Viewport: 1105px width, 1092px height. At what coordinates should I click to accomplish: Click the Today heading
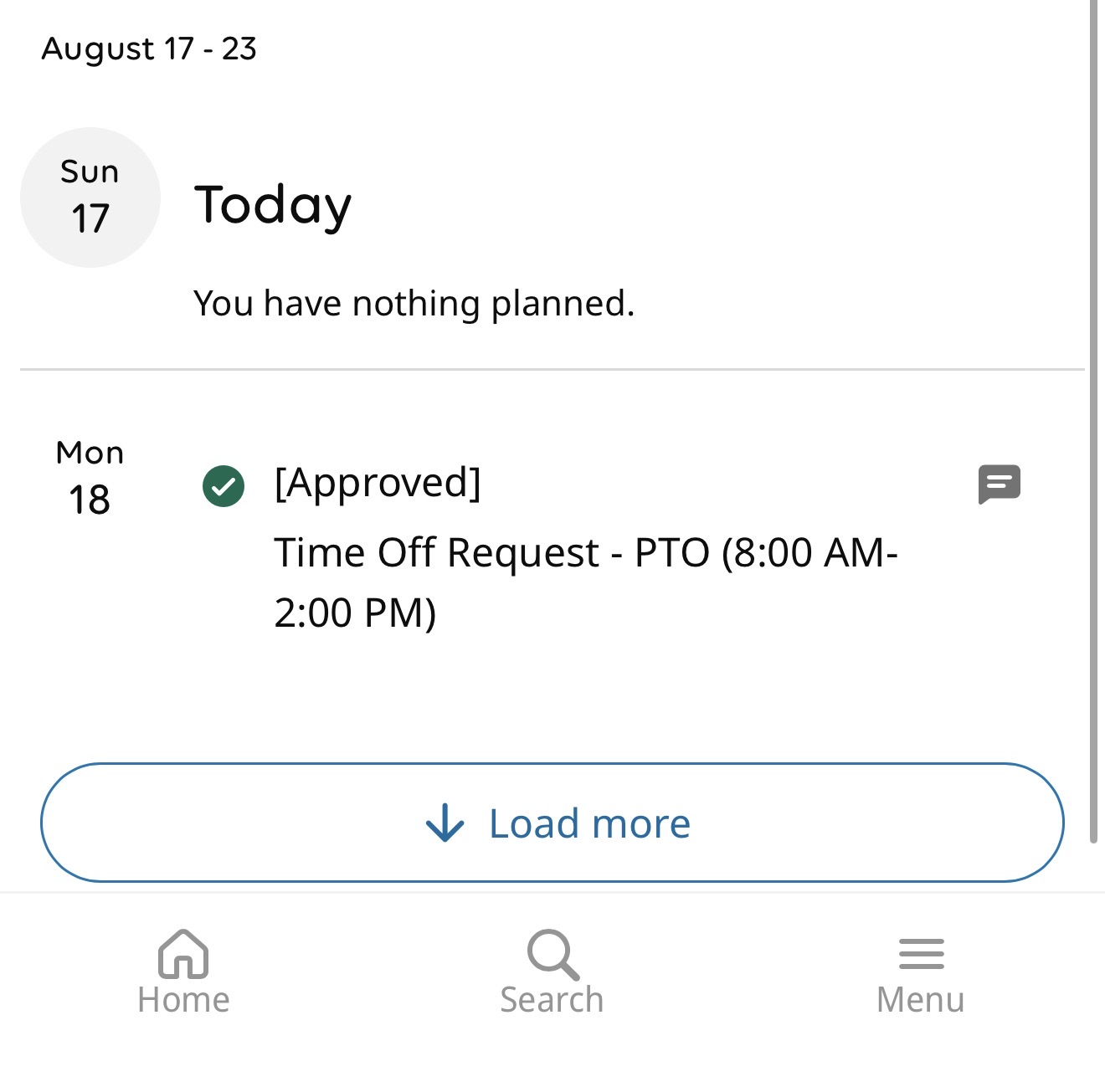[273, 205]
